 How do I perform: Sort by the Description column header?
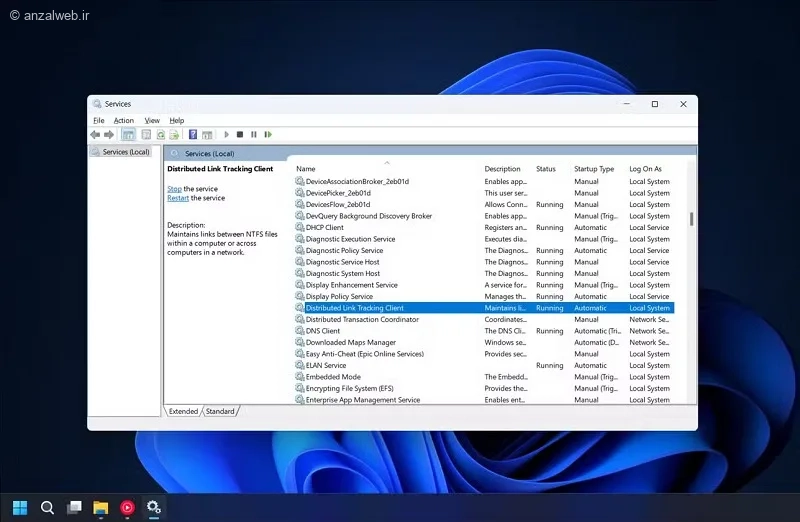[x=502, y=169]
